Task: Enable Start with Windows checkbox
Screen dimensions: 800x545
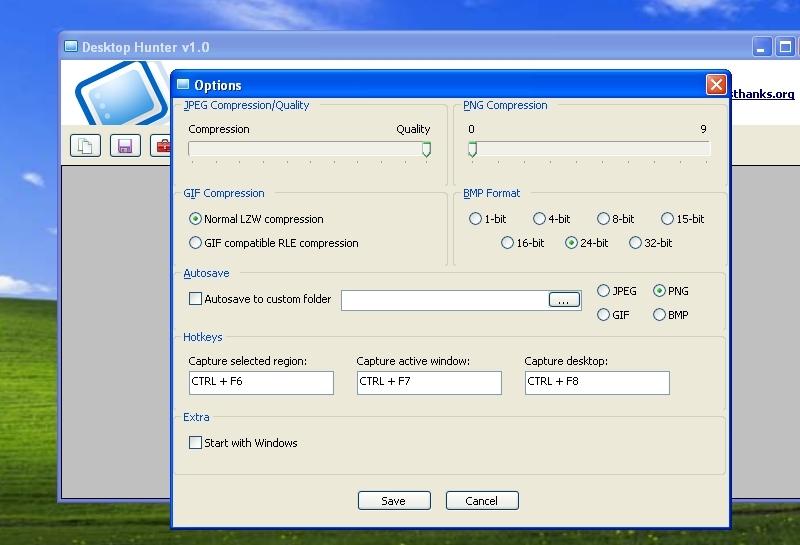Action: [x=196, y=443]
